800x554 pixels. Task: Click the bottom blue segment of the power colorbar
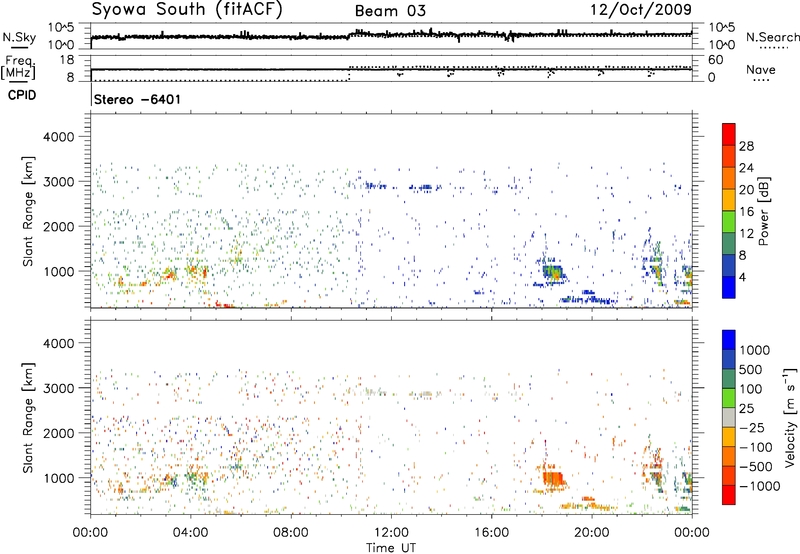pos(729,287)
